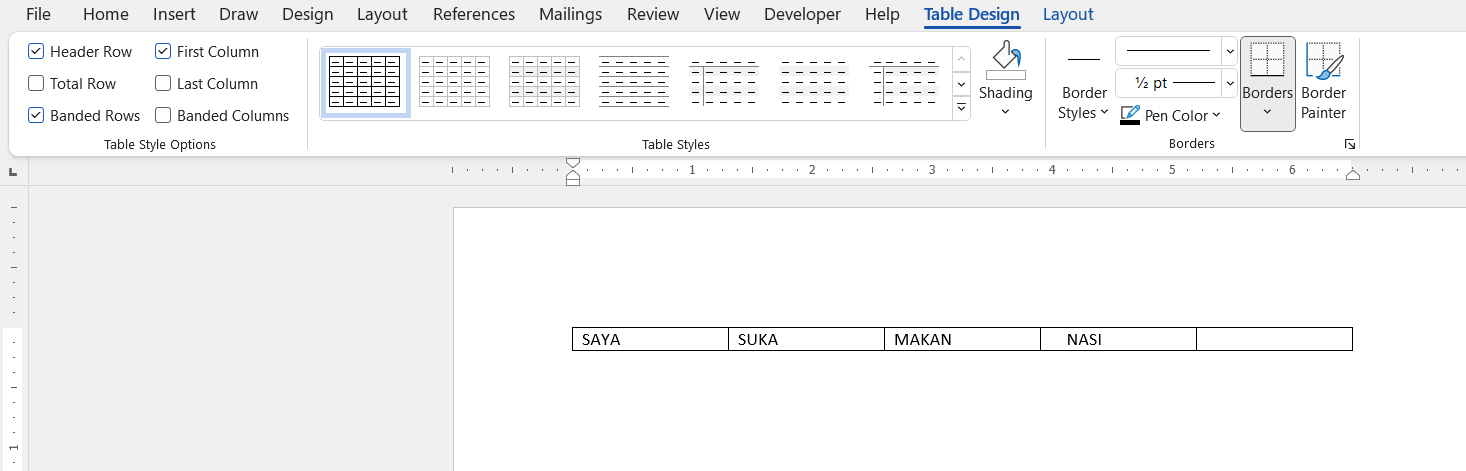The width and height of the screenshot is (1466, 471).
Task: Open the References ribbon tab
Action: click(473, 14)
